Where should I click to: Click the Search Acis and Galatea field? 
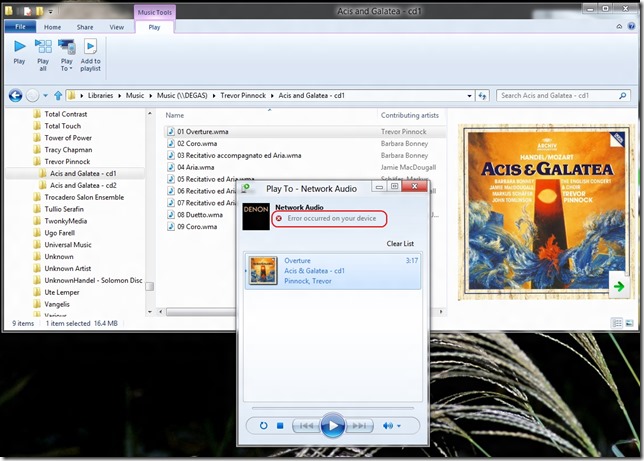pyautogui.click(x=558, y=96)
